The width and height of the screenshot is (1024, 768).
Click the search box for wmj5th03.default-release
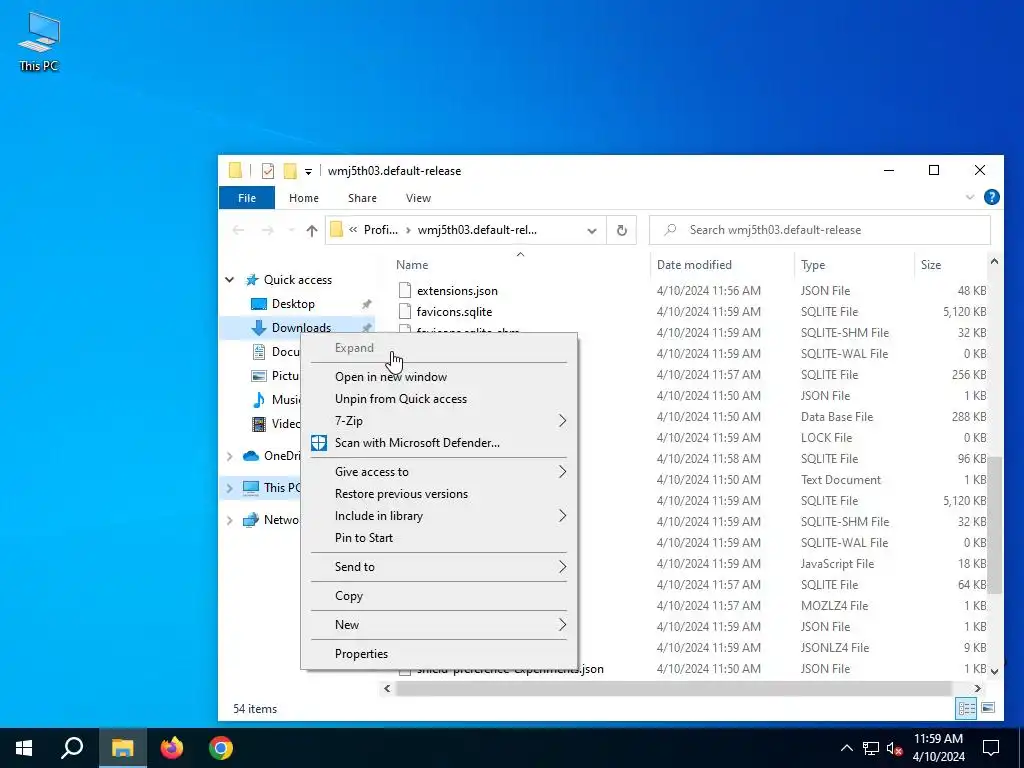coord(820,230)
